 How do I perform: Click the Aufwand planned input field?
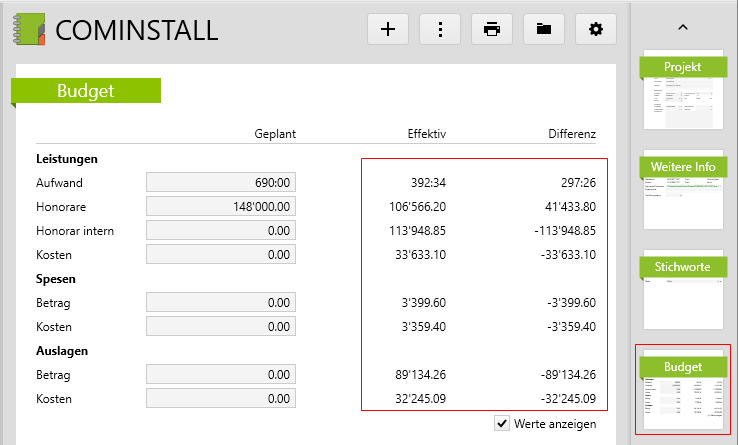pyautogui.click(x=222, y=182)
